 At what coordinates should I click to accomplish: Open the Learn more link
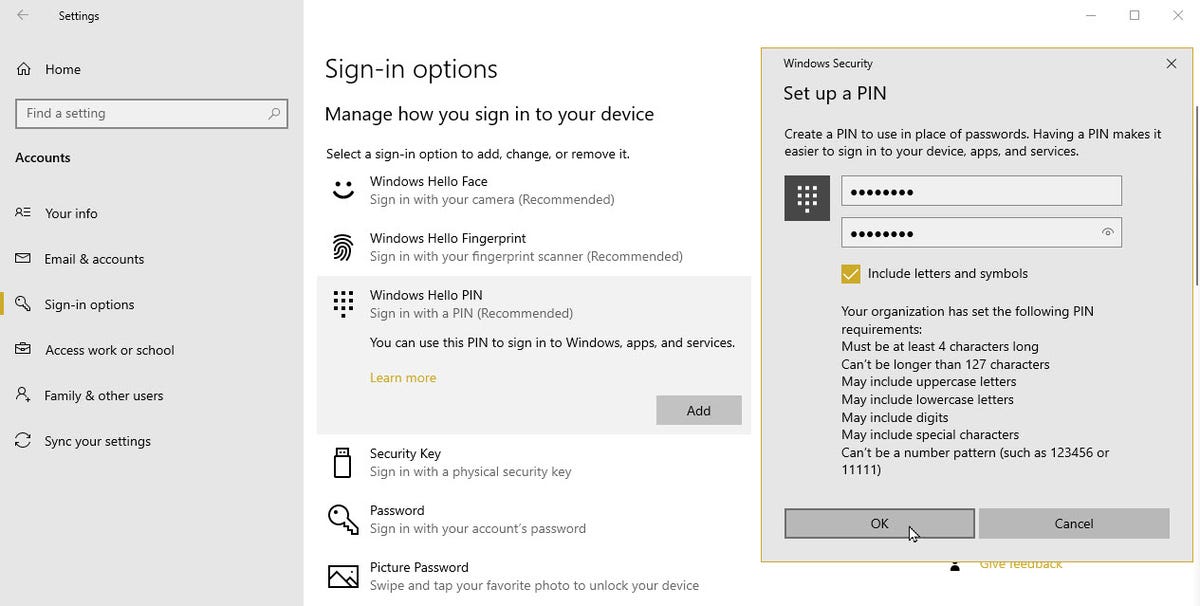pos(403,378)
